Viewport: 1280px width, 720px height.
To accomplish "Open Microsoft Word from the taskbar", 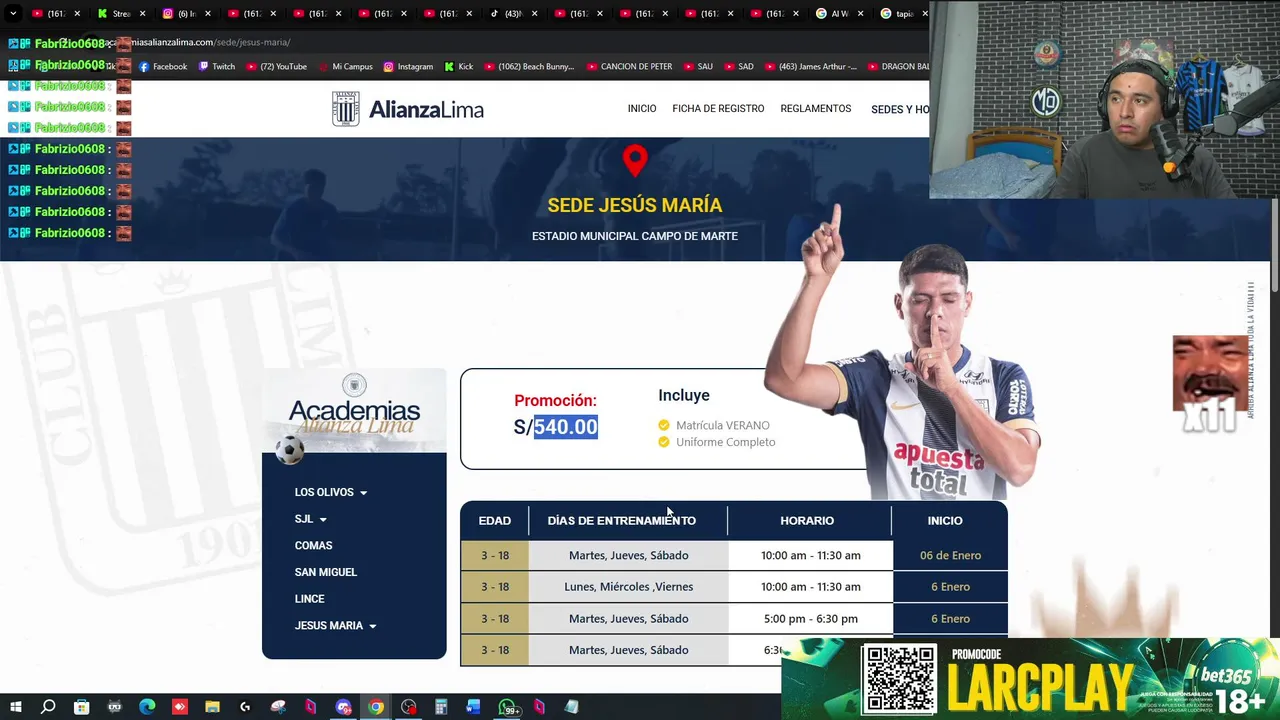I will point(474,707).
